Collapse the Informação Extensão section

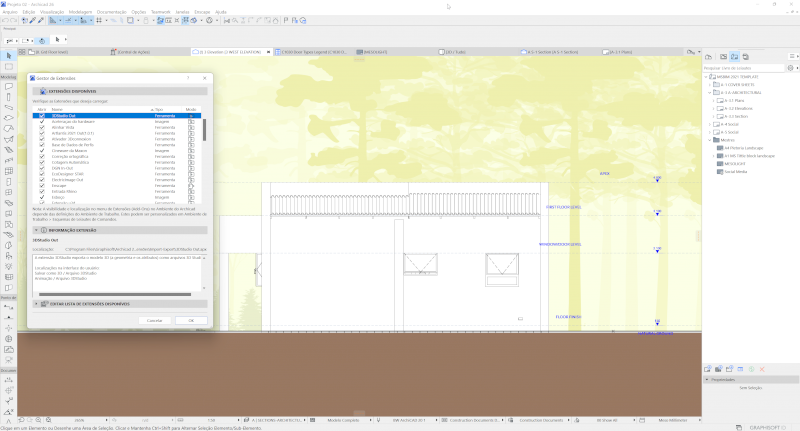(x=37, y=229)
